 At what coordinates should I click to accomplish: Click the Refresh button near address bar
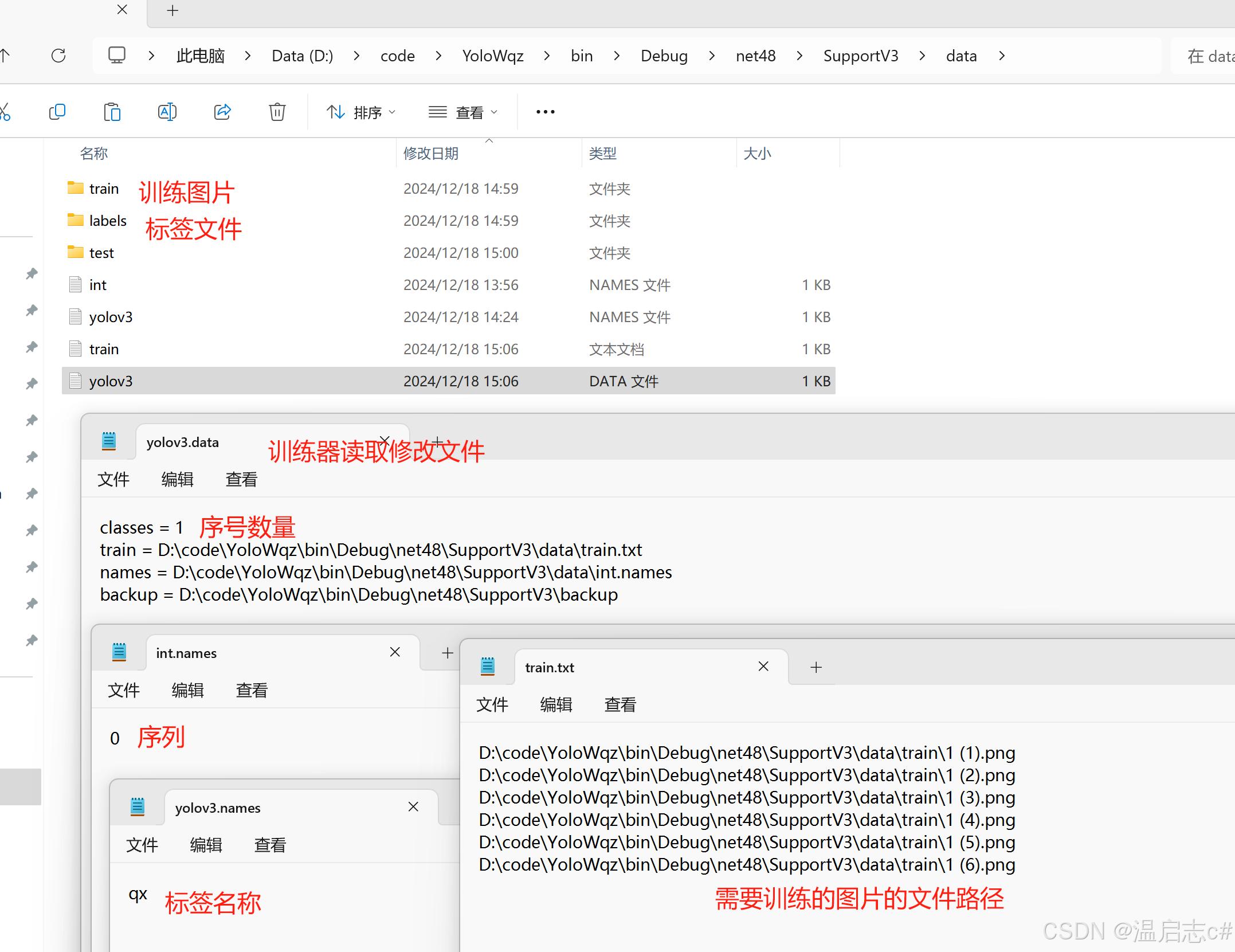pos(58,56)
